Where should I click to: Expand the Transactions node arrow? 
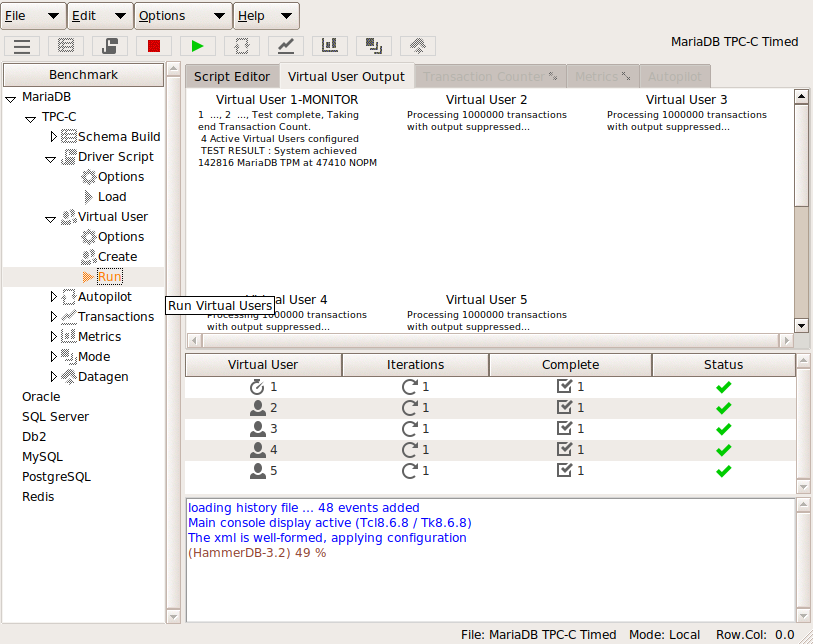click(x=53, y=317)
